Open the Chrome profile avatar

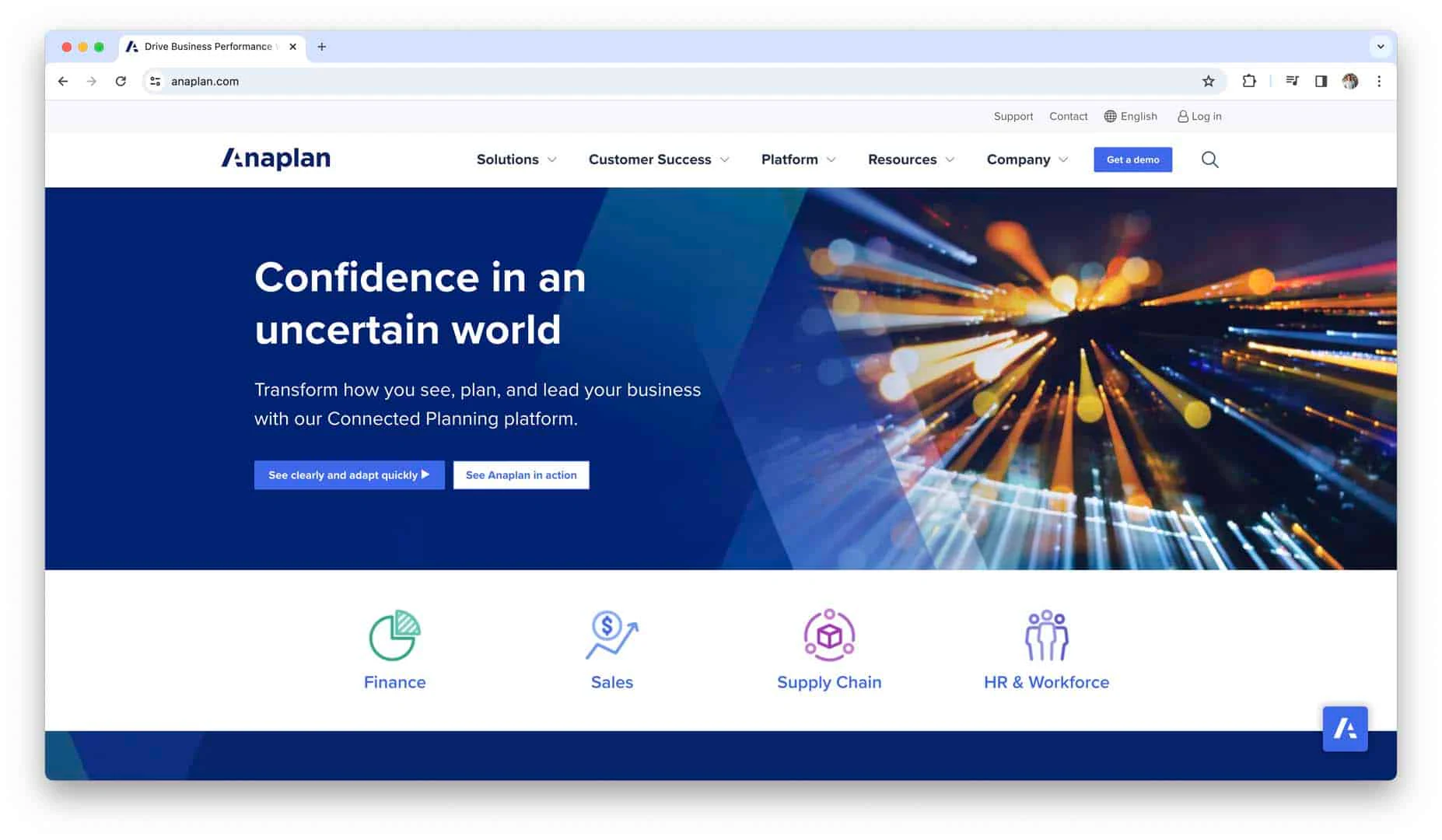1350,81
